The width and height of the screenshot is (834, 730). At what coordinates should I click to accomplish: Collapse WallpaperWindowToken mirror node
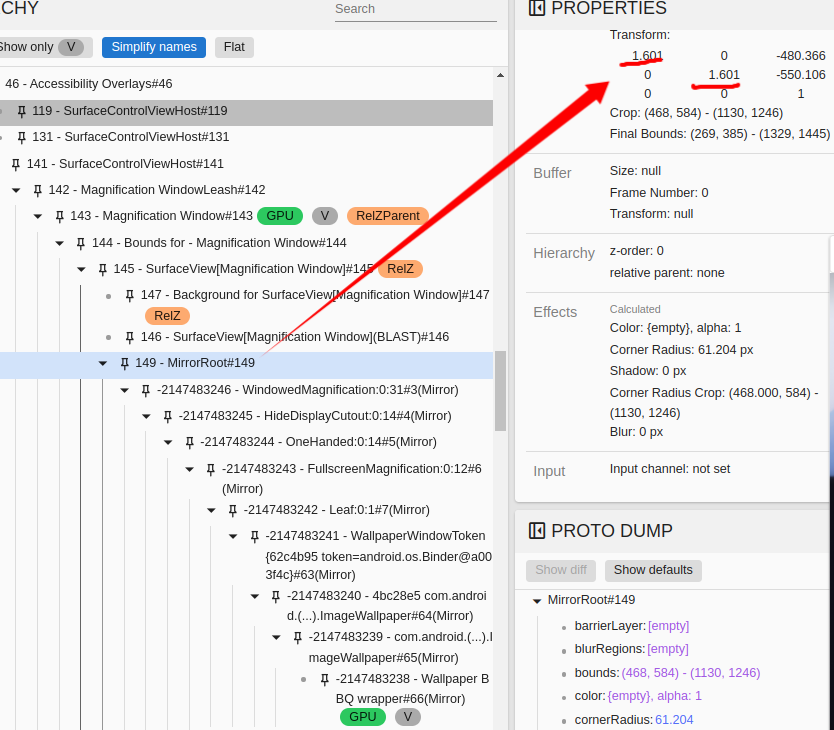coord(233,536)
